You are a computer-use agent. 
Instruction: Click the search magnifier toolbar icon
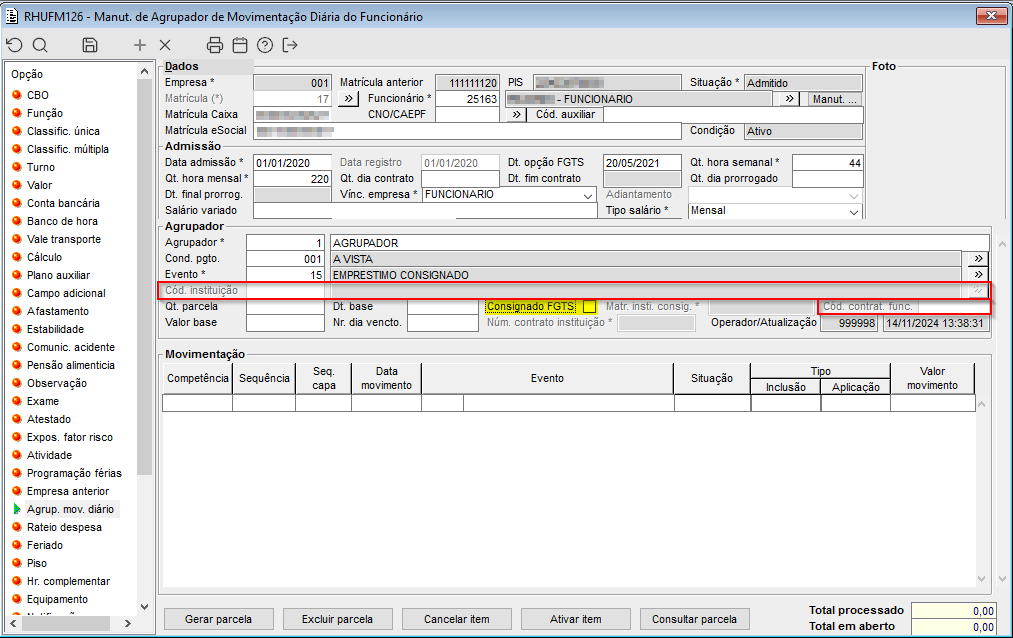(x=40, y=45)
